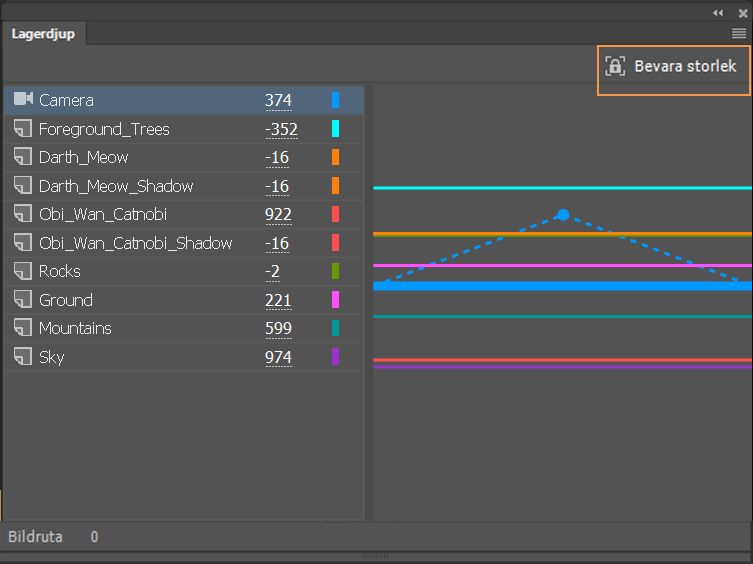Click the red Obi_Wan_Catnobi color swatch
This screenshot has width=753, height=564.
point(336,214)
